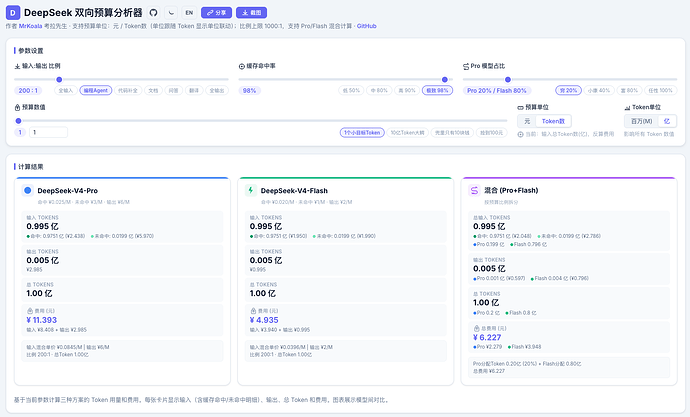Screen dimensions: 690x417
Task: Click the ¥ 11.393 cost in Pro card
Action: pos(42,320)
